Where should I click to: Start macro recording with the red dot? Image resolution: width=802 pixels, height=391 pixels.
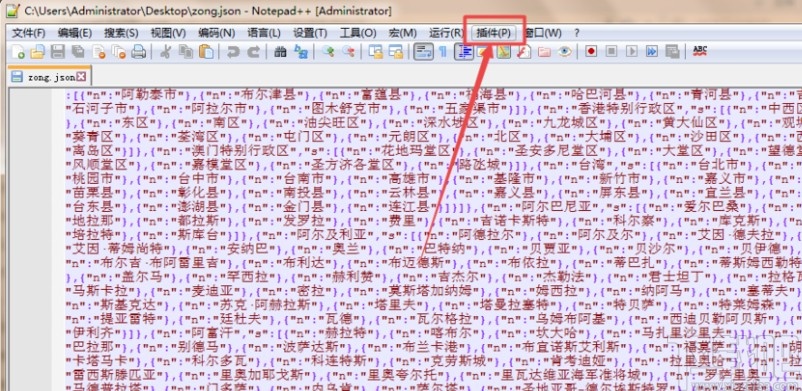point(591,51)
